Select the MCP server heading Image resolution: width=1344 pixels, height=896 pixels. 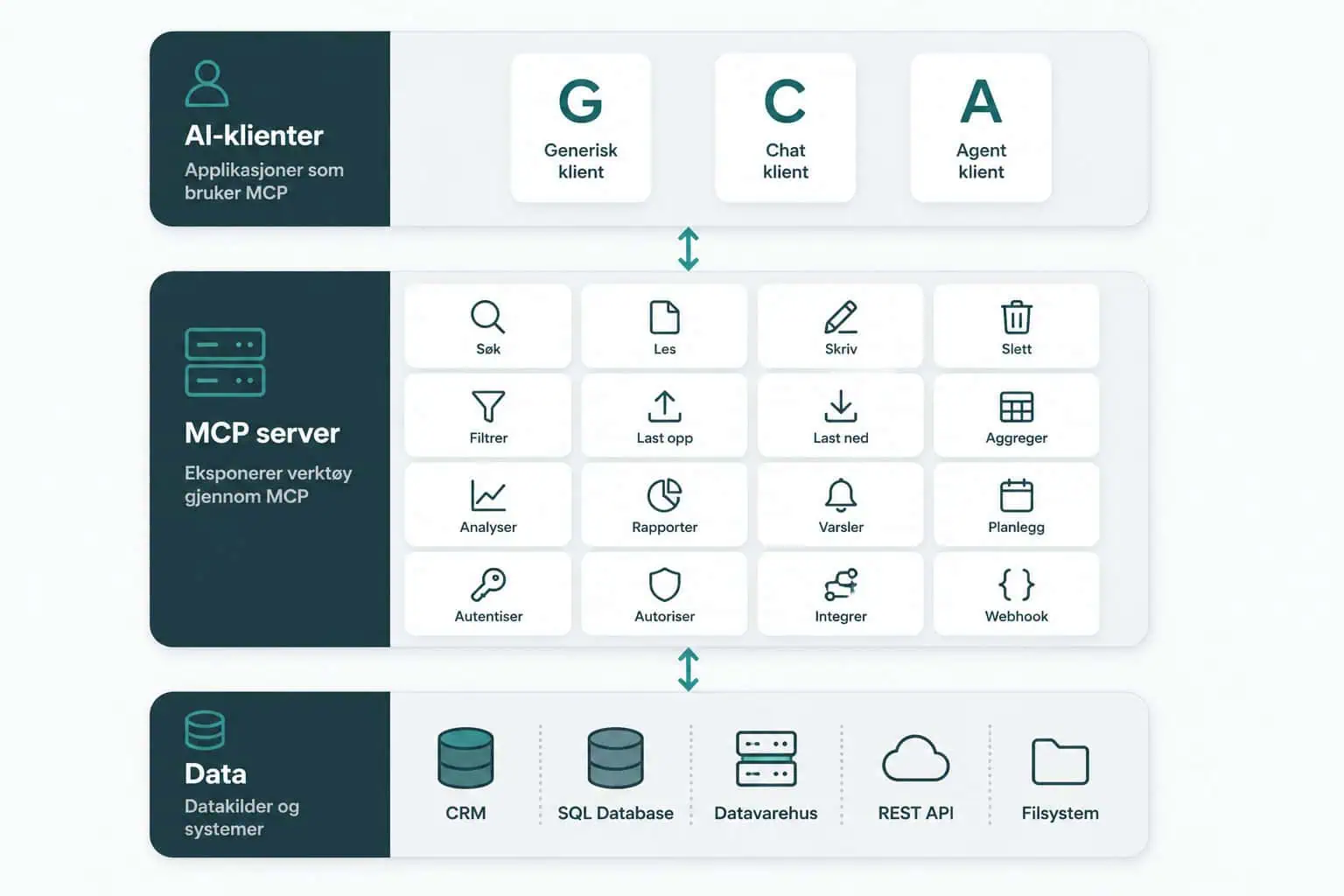(x=262, y=433)
